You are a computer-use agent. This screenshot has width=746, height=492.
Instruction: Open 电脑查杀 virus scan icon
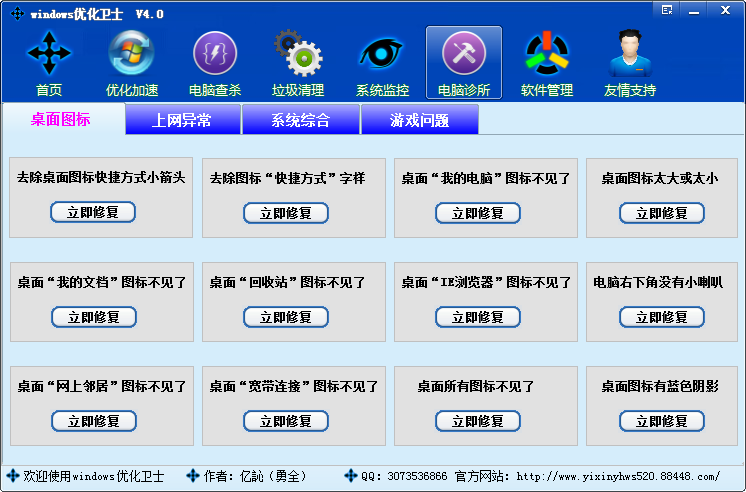(215, 53)
